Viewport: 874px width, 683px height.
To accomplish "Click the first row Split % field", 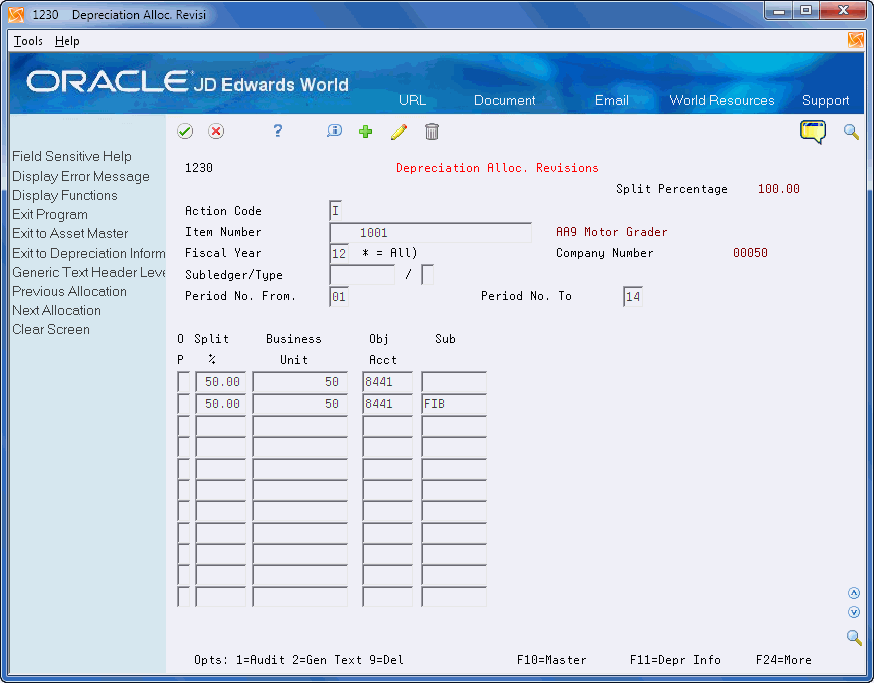I will click(x=221, y=382).
